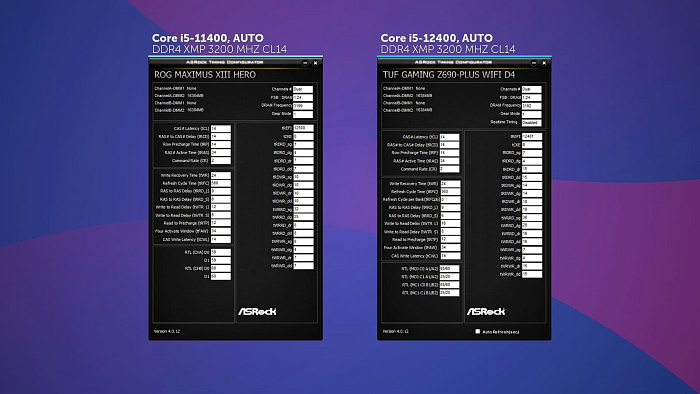700x394 pixels.
Task: Close the TUF GAMING Z690-PLUS window
Action: click(544, 63)
